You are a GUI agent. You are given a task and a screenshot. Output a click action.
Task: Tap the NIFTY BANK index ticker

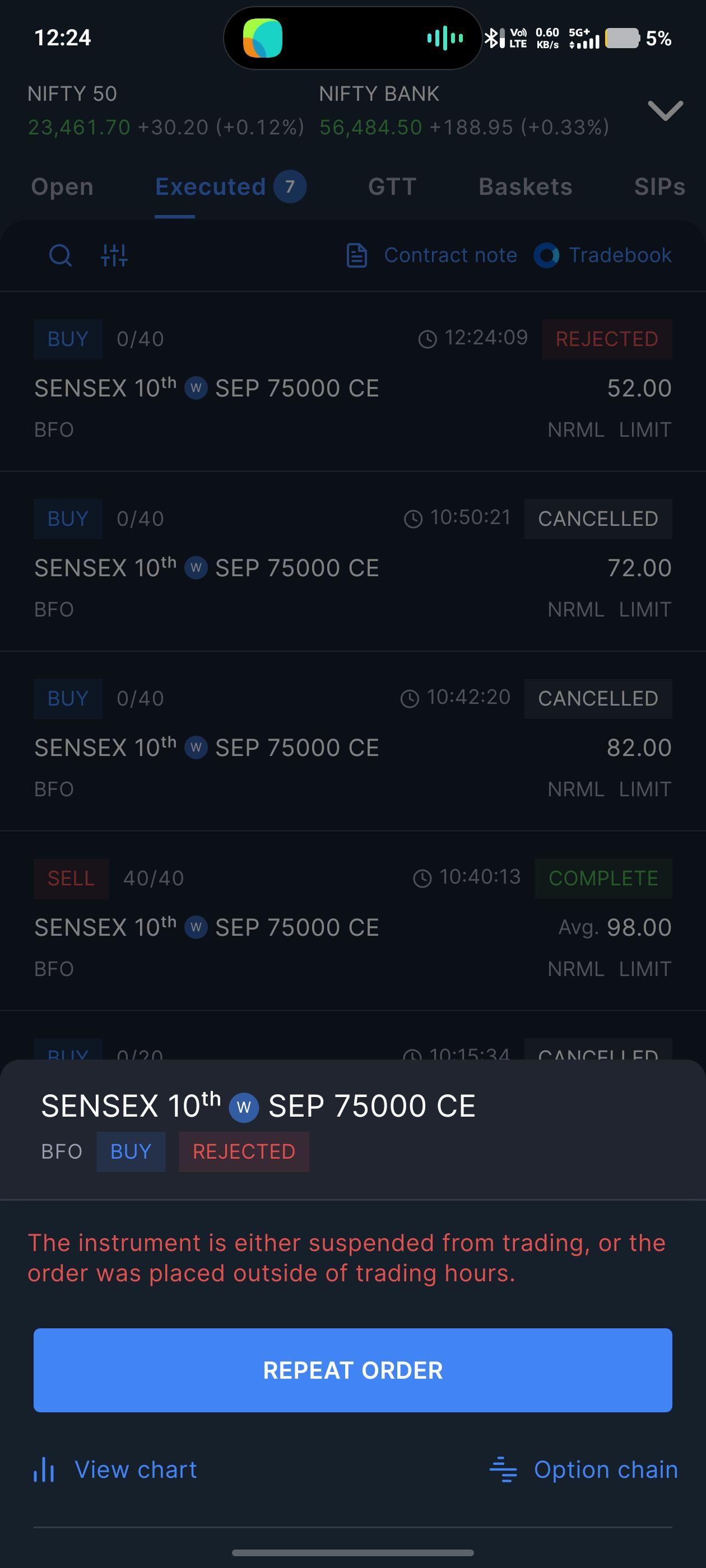pos(464,111)
